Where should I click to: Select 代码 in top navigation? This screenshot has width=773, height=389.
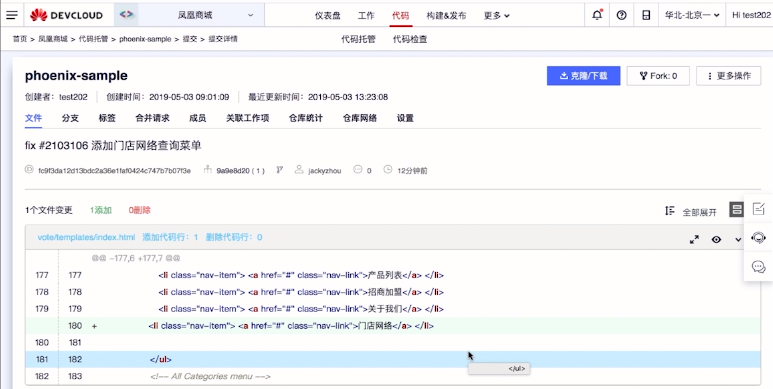(400, 16)
